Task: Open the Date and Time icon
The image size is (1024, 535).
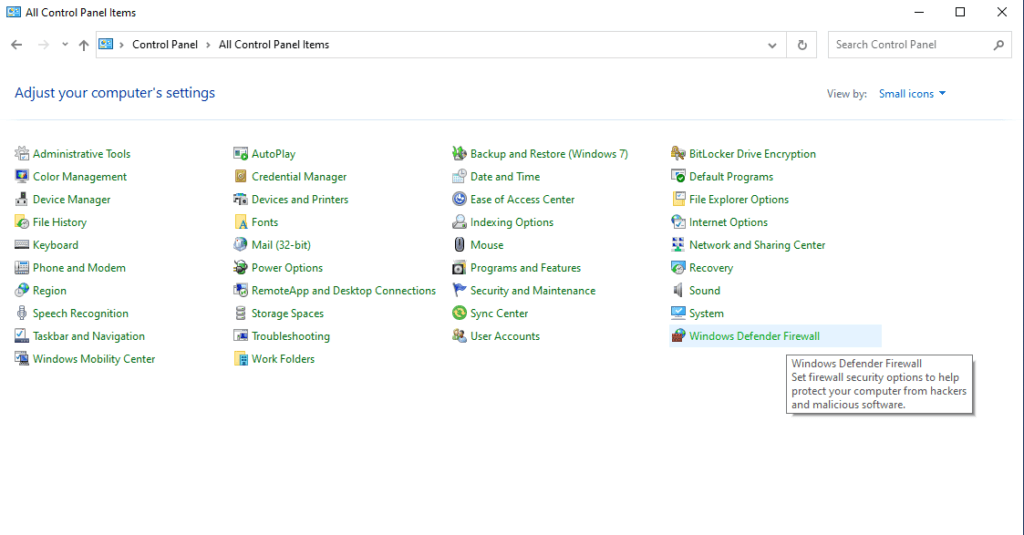Action: coord(459,176)
